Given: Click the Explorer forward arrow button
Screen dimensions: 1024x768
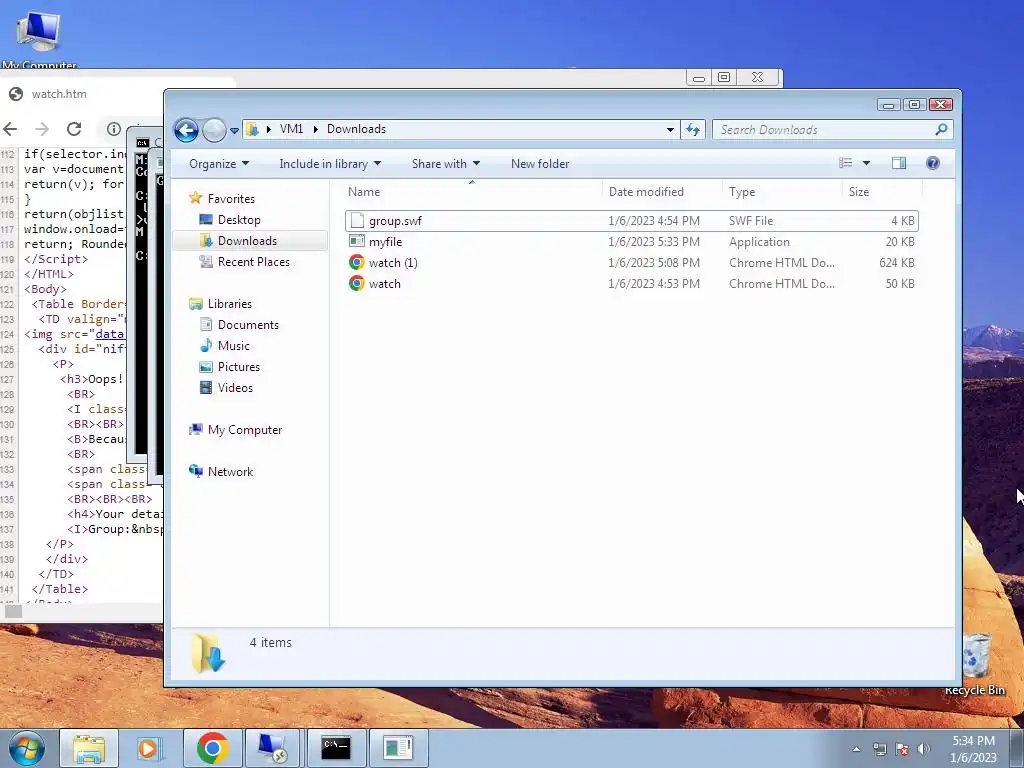Looking at the screenshot, I should [x=214, y=130].
